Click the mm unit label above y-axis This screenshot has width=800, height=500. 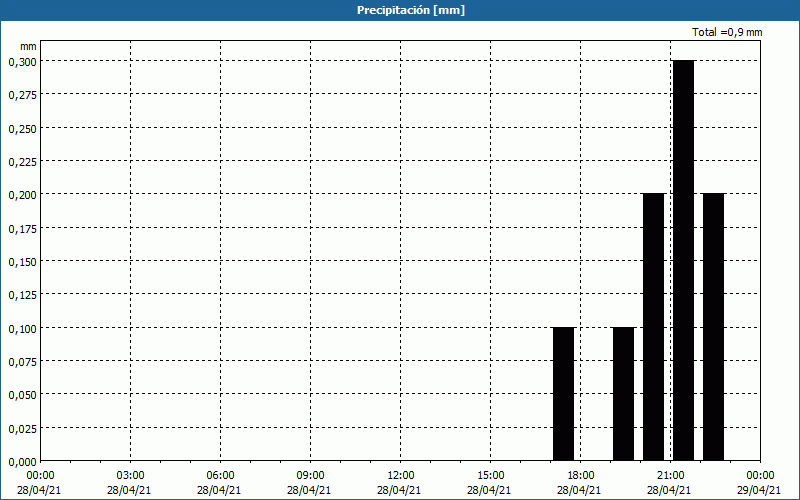pos(28,46)
